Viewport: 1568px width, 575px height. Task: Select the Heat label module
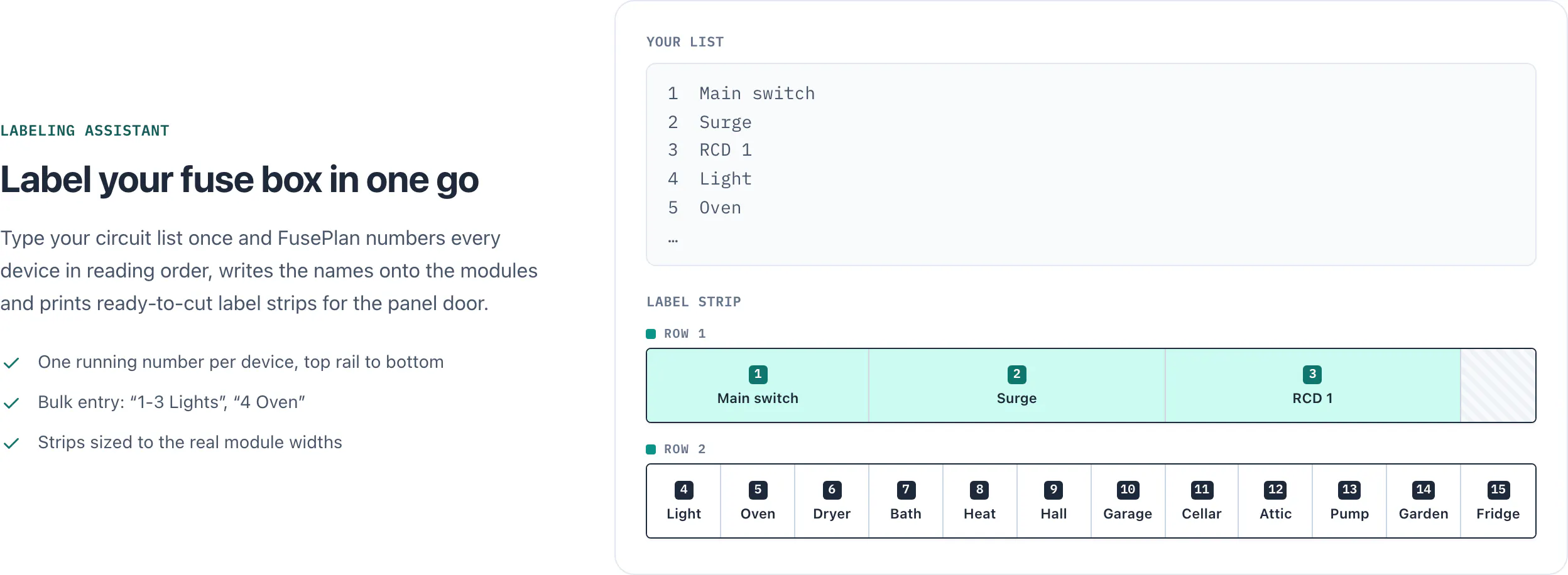(980, 501)
